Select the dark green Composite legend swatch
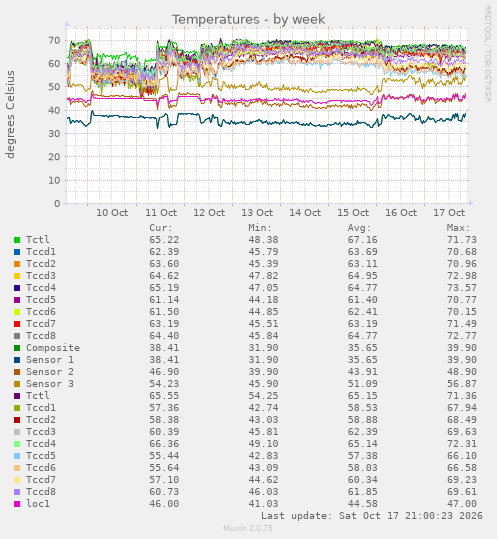The width and height of the screenshot is (497, 539). pyautogui.click(x=17, y=348)
